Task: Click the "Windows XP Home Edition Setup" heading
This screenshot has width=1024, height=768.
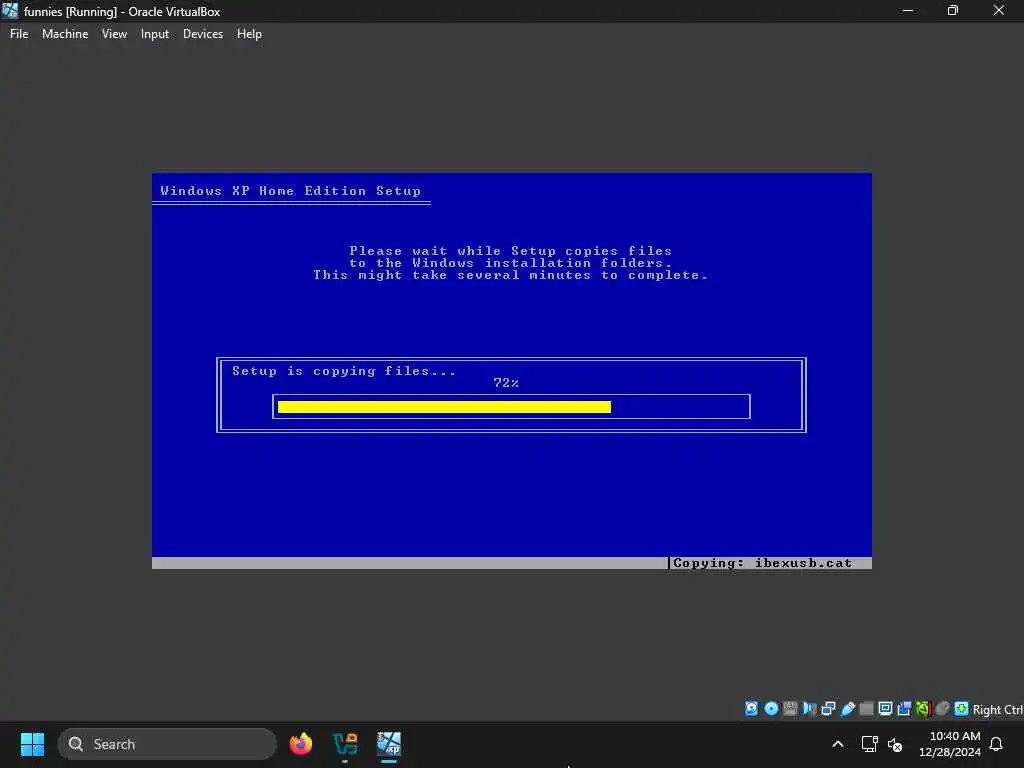Action: click(291, 191)
